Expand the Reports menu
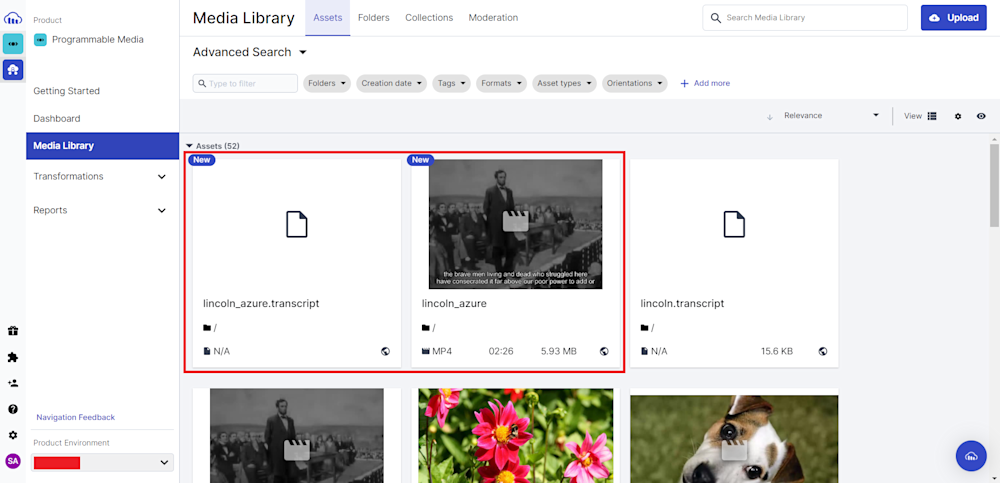Image resolution: width=1000 pixels, height=483 pixels. tap(102, 210)
